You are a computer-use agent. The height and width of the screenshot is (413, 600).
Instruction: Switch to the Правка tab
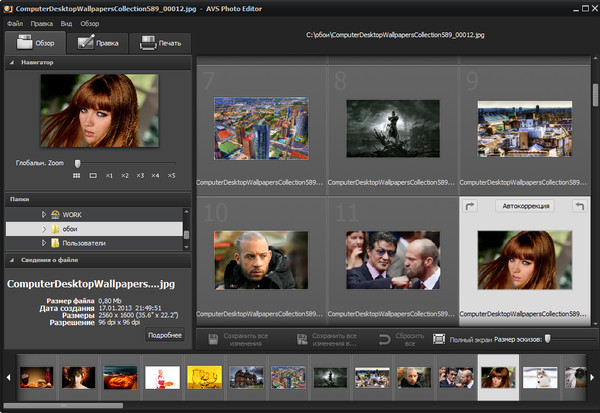[x=96, y=43]
